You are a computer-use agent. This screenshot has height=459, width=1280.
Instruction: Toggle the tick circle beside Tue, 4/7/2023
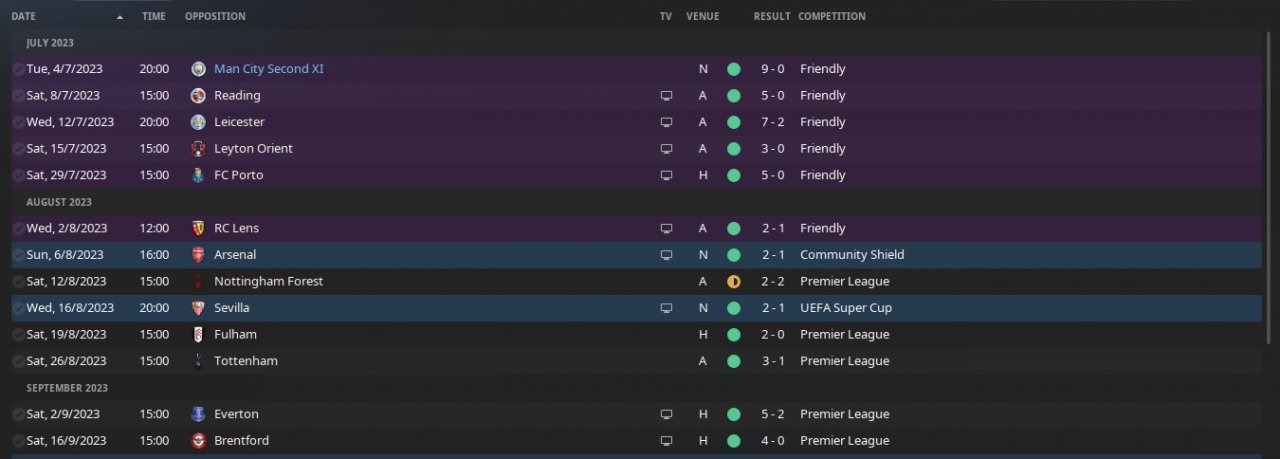click(x=18, y=69)
